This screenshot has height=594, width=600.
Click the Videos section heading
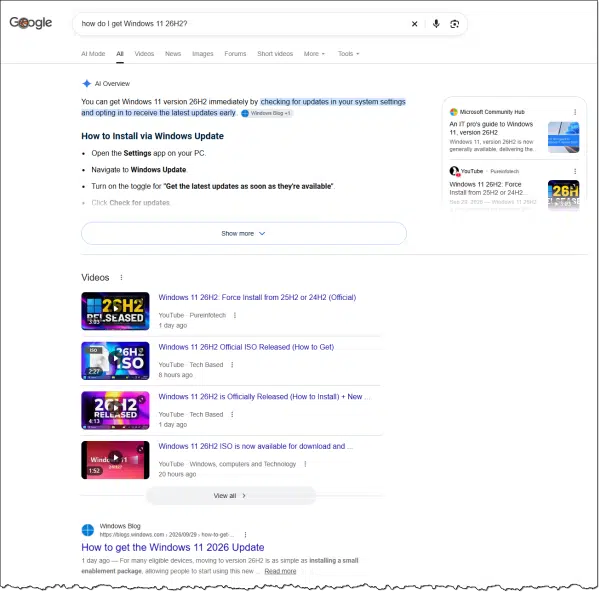[x=95, y=277]
